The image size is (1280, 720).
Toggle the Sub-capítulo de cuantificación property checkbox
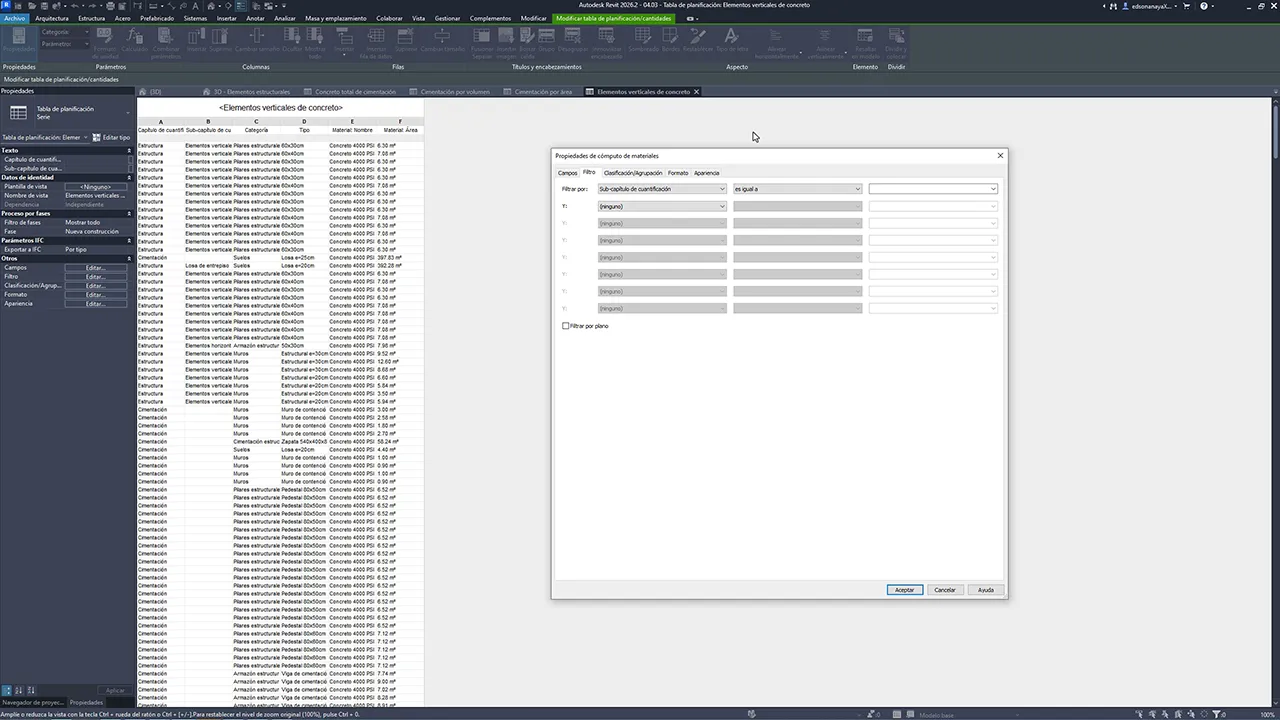tap(129, 168)
